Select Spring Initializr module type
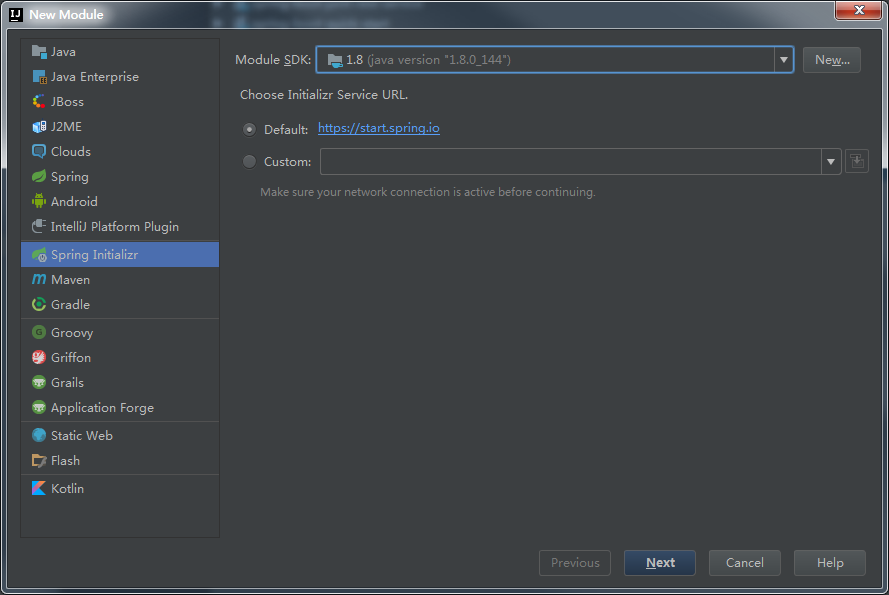 [94, 255]
